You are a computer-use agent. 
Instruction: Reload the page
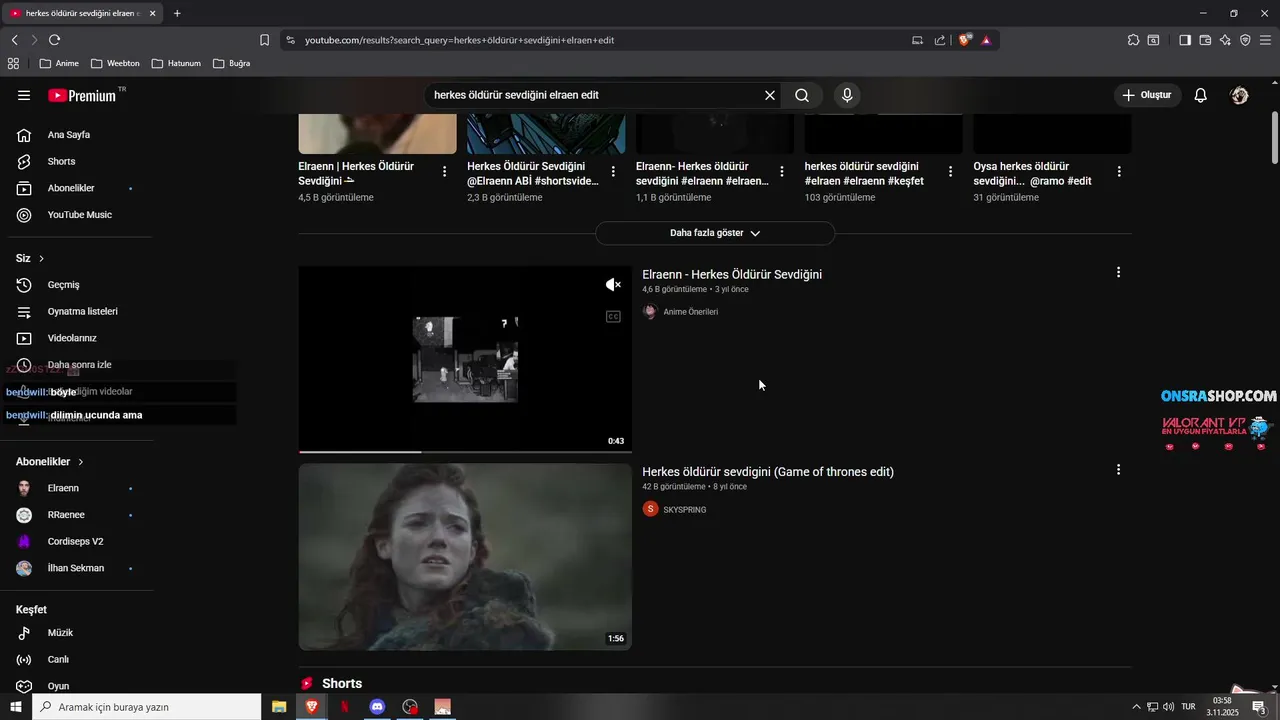54,40
